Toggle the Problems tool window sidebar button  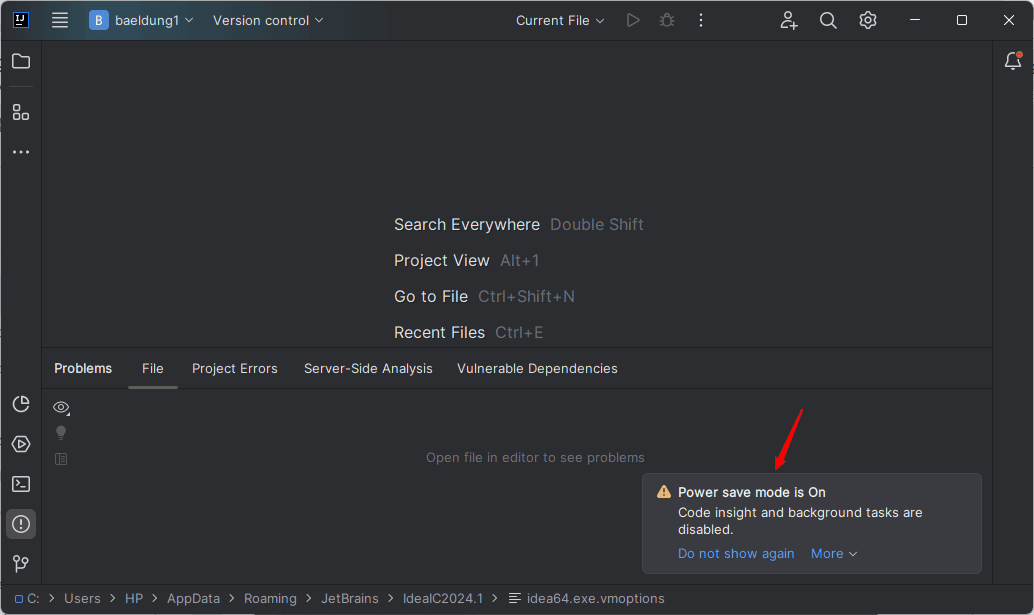click(21, 524)
